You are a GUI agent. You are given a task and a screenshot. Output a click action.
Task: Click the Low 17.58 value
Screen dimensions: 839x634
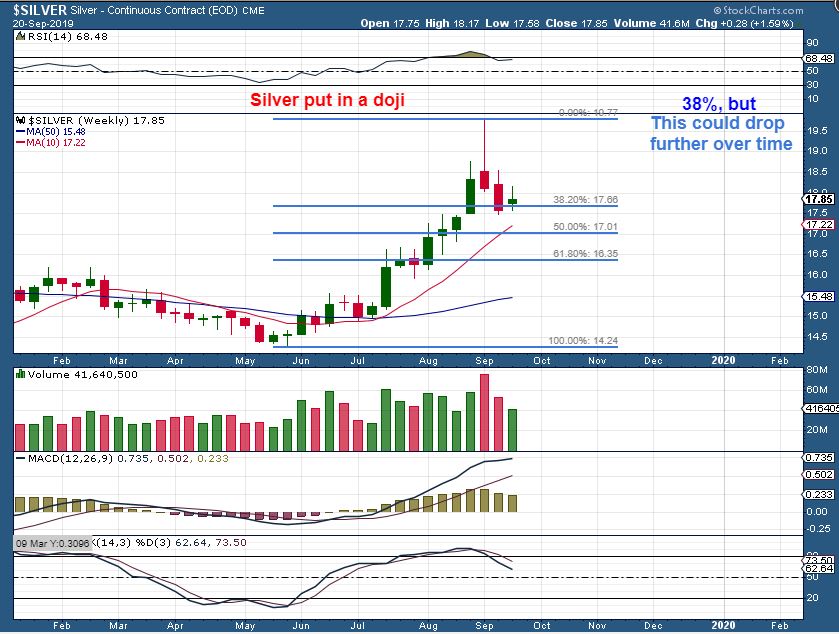(512, 23)
